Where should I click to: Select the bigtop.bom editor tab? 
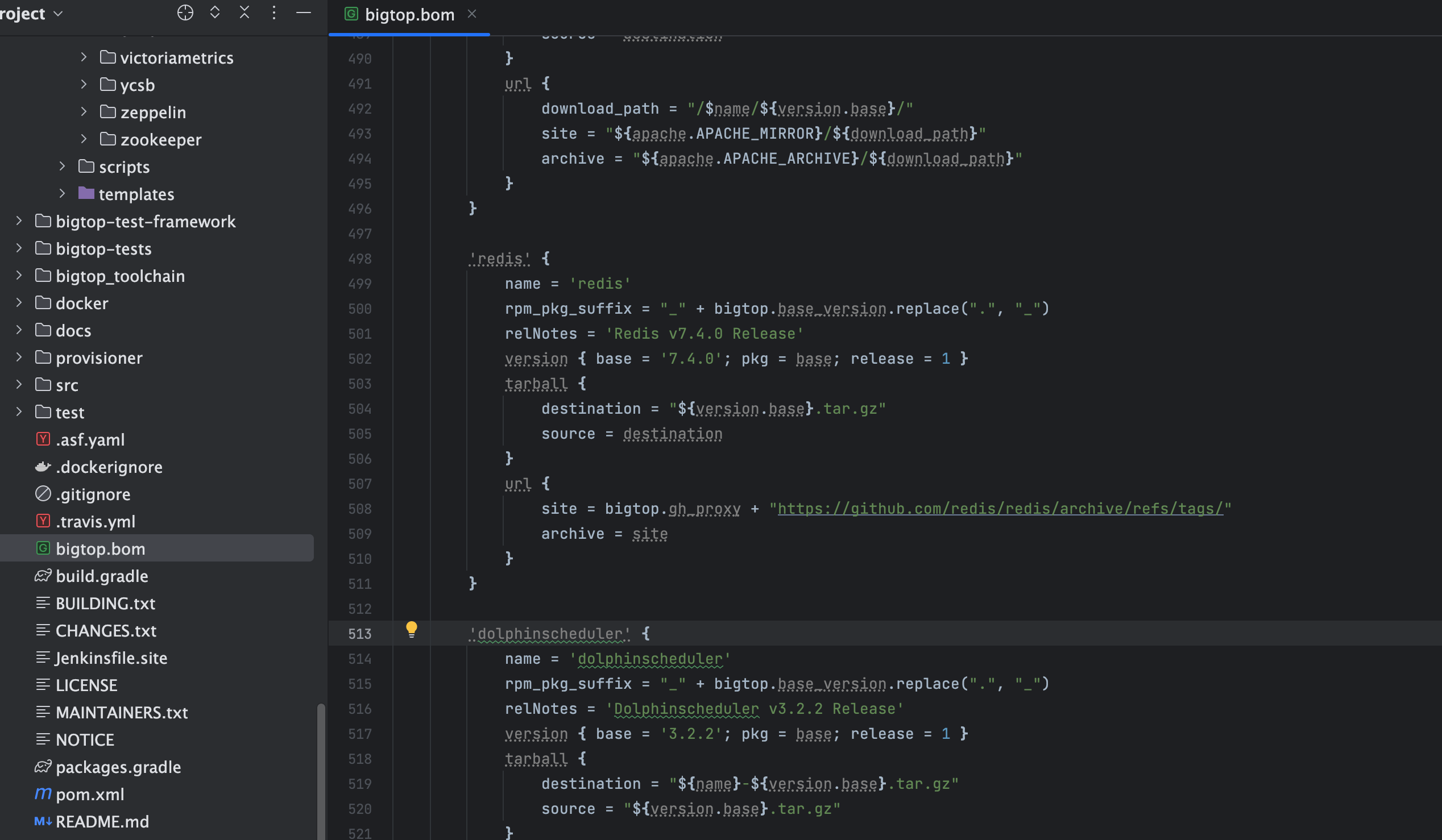[x=409, y=14]
